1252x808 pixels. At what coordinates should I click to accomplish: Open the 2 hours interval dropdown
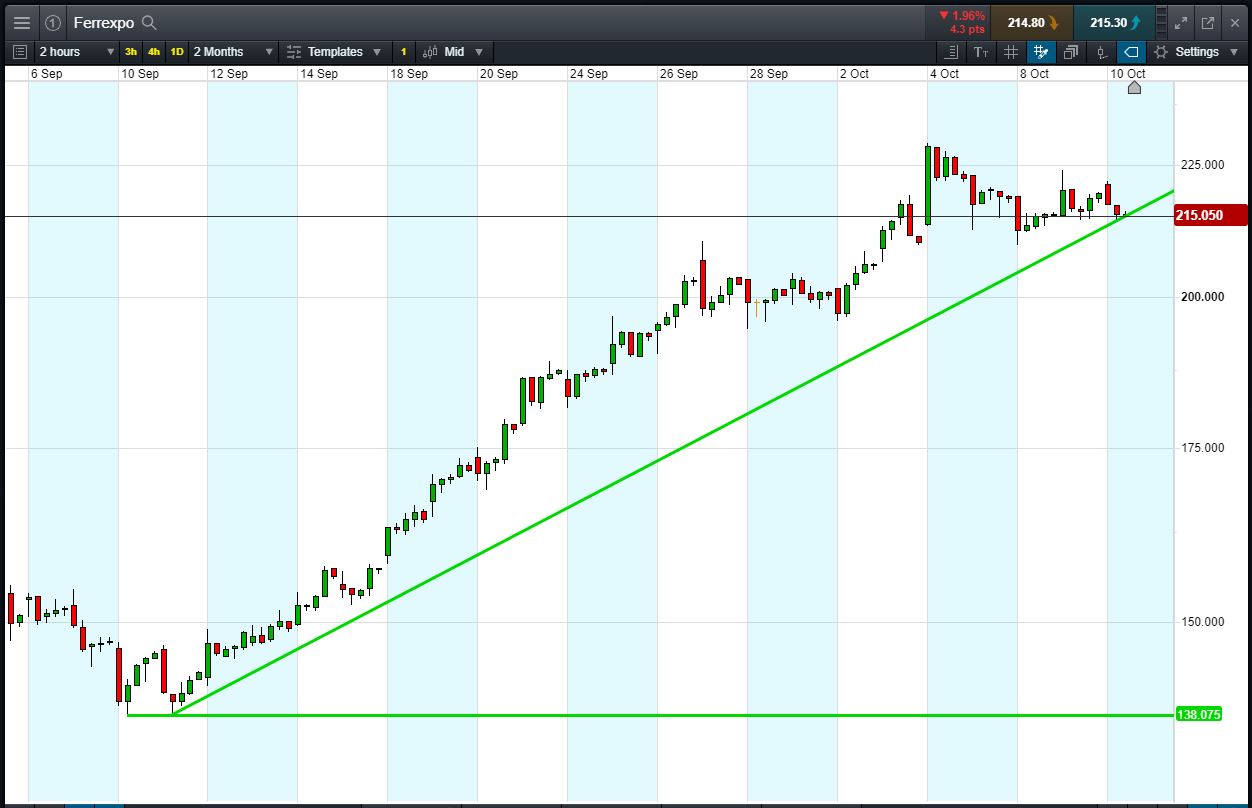pos(76,52)
